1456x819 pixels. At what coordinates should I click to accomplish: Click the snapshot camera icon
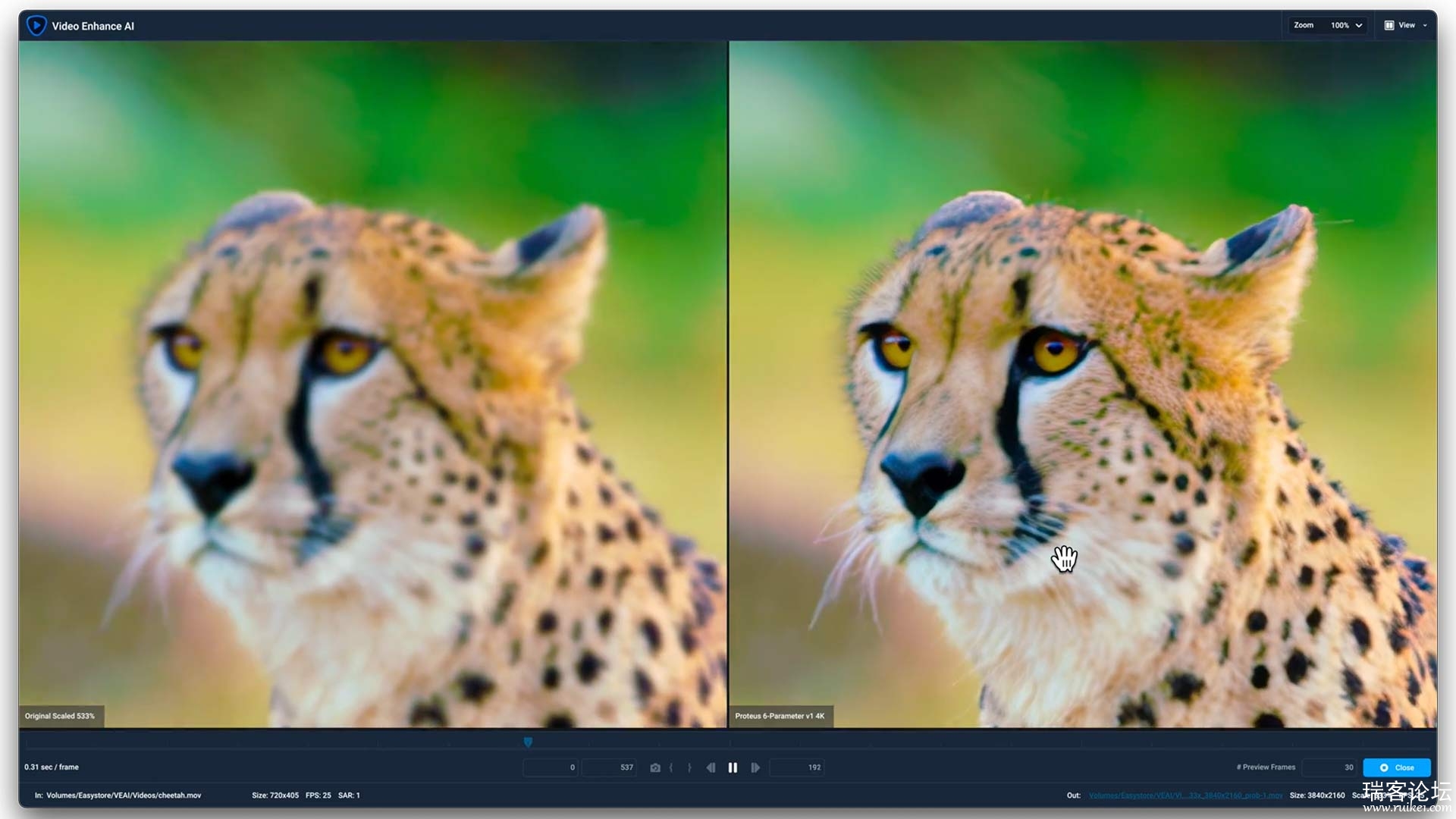click(655, 767)
